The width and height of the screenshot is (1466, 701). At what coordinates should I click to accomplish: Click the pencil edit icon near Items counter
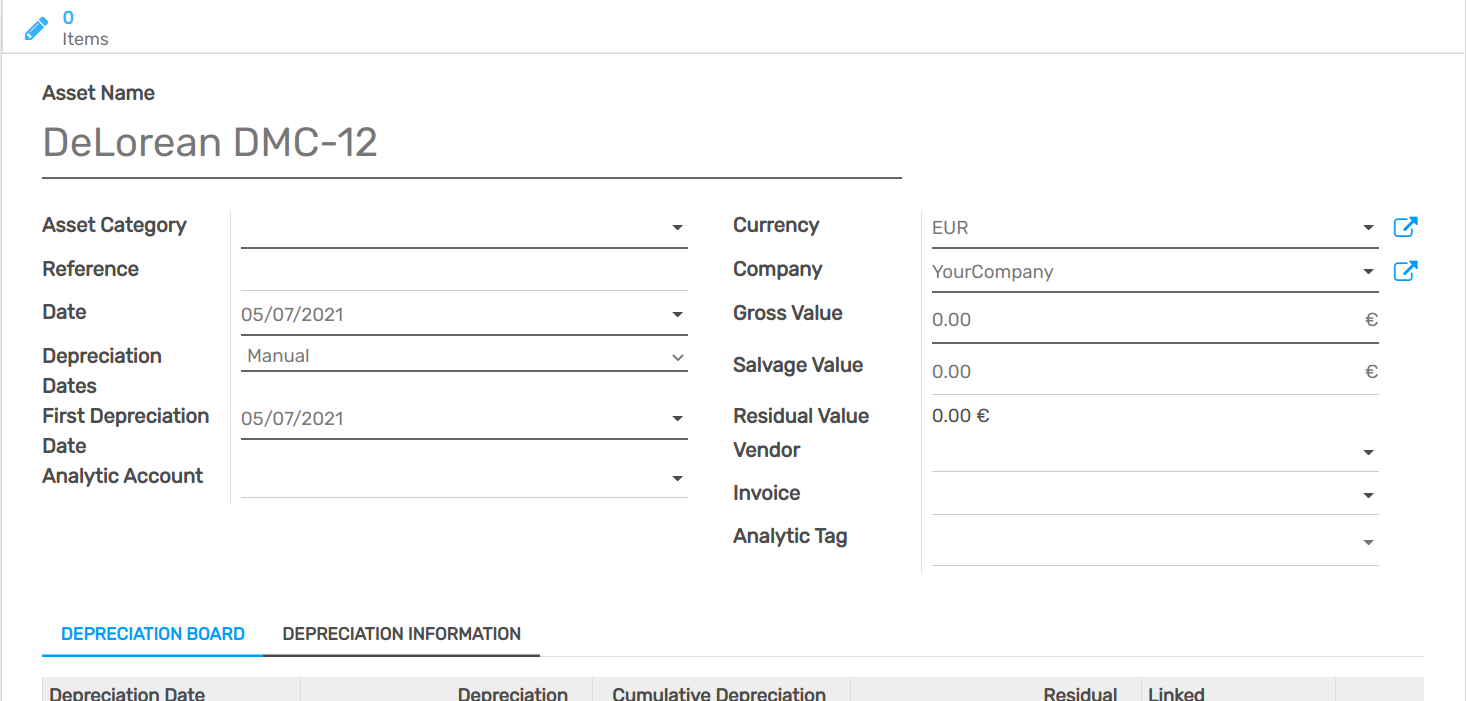tap(36, 27)
